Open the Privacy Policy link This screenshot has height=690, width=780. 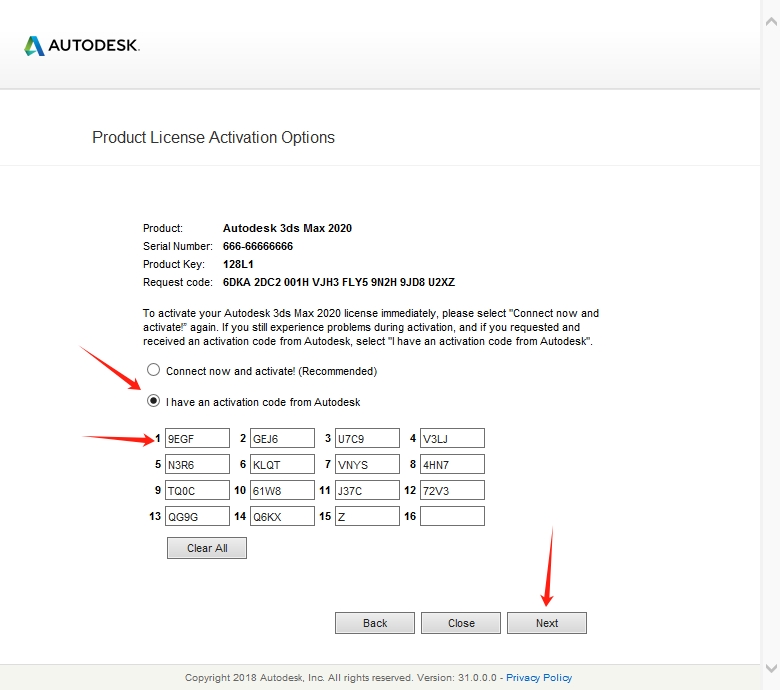pos(539,678)
